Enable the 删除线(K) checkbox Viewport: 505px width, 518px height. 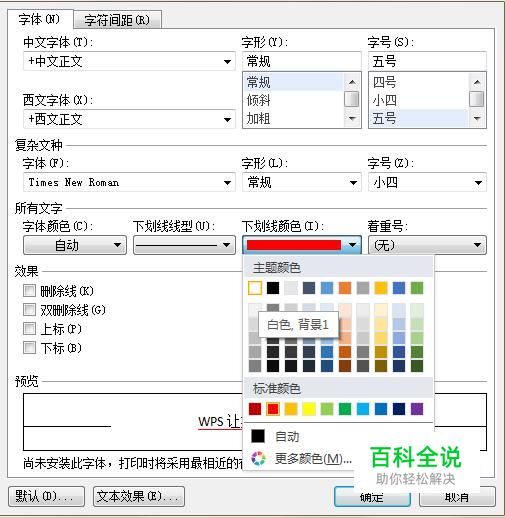click(29, 291)
